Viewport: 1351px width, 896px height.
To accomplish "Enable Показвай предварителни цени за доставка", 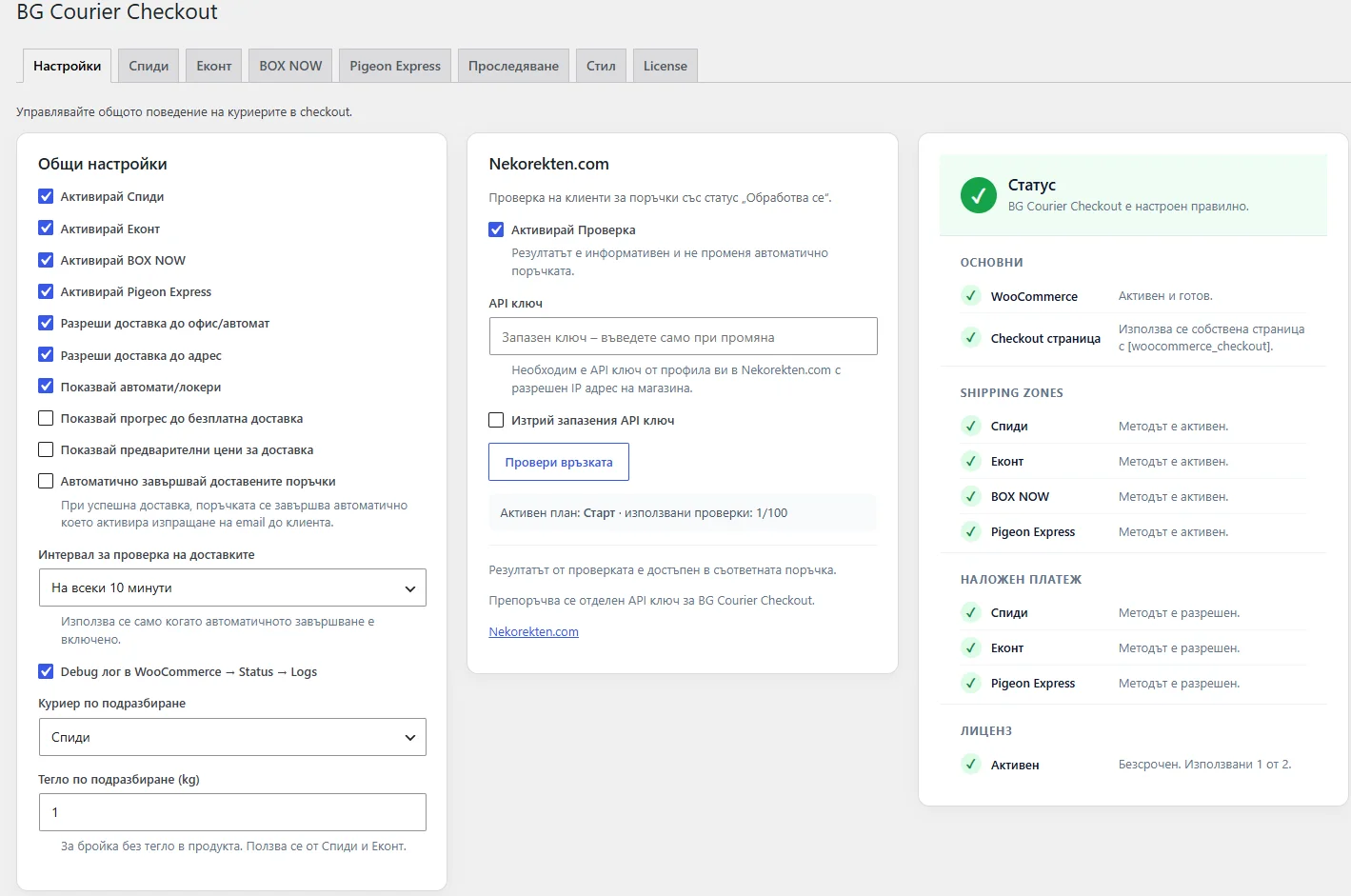I will [x=46, y=449].
